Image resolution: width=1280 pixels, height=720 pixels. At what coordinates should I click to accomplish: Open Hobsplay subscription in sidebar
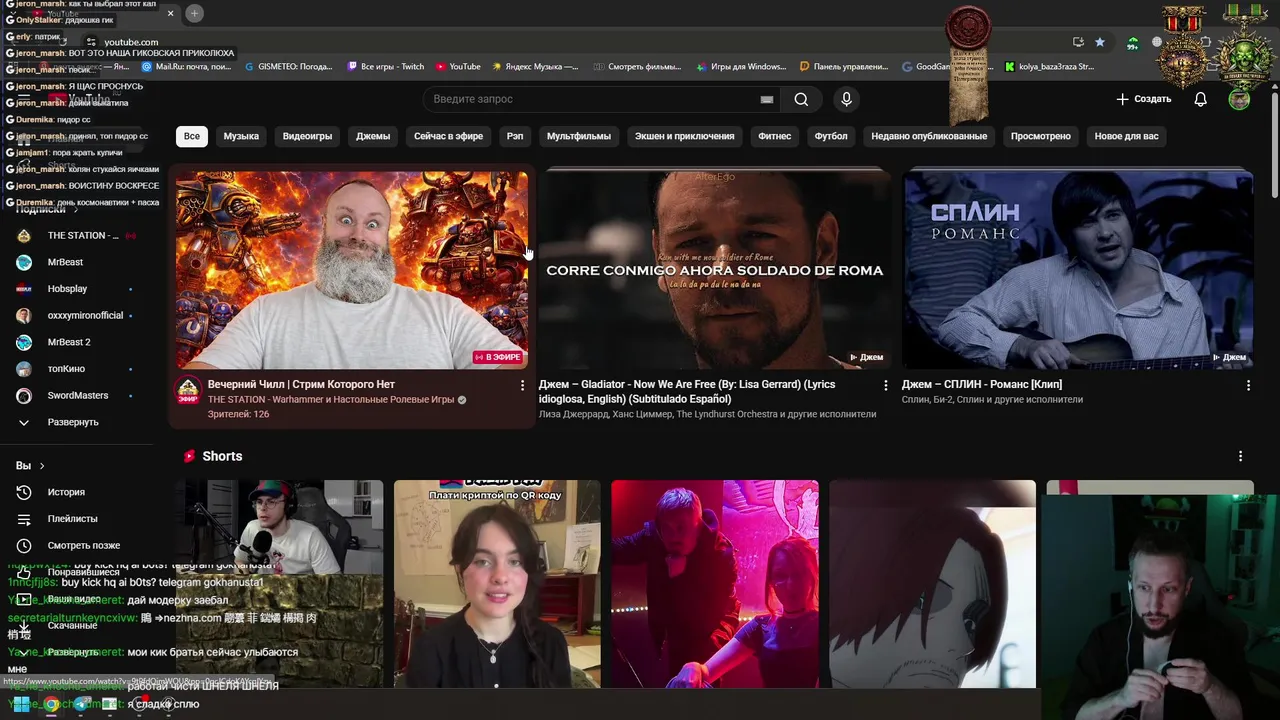77,289
